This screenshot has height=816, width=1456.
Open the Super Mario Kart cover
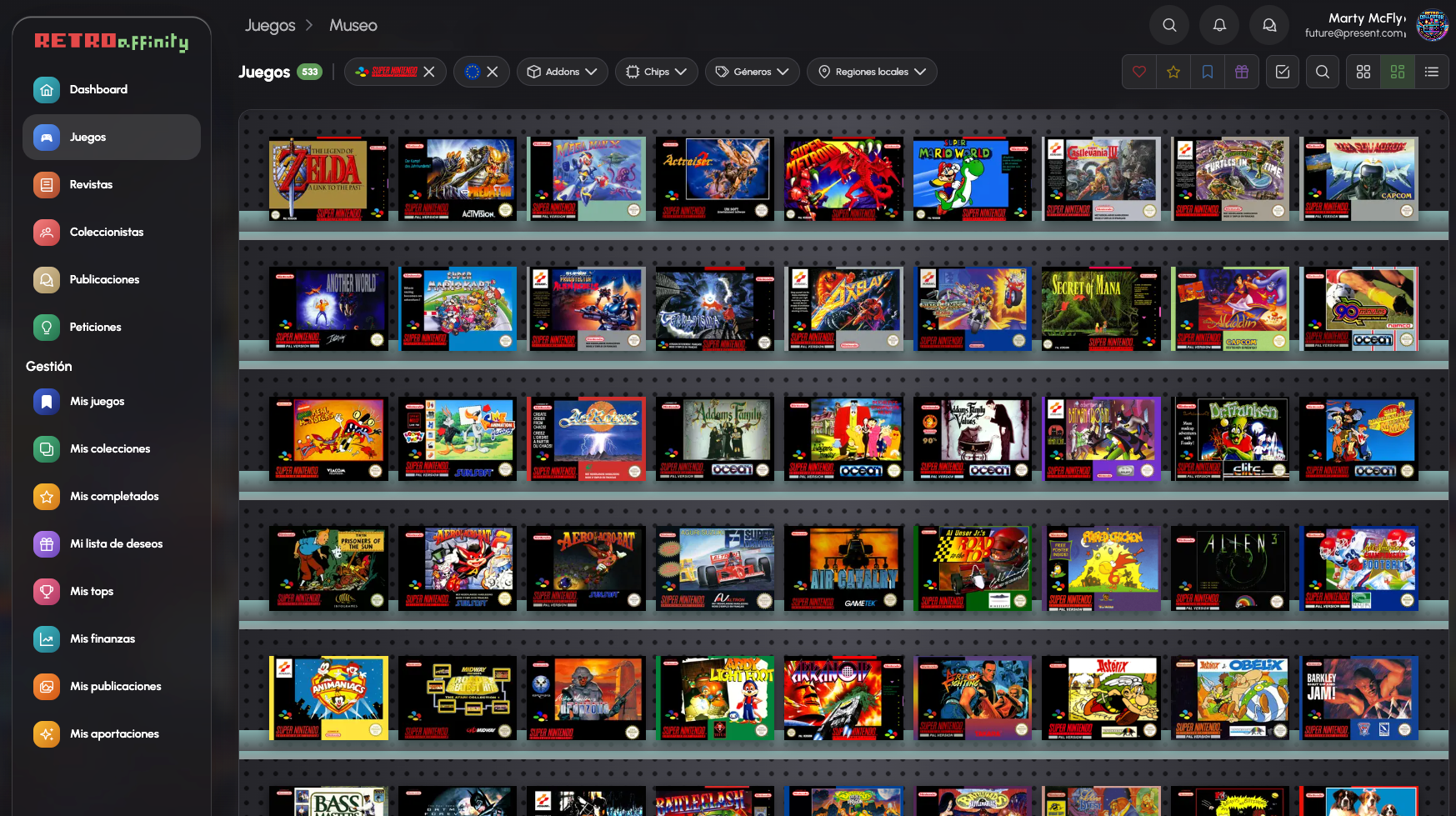pyautogui.click(x=458, y=308)
